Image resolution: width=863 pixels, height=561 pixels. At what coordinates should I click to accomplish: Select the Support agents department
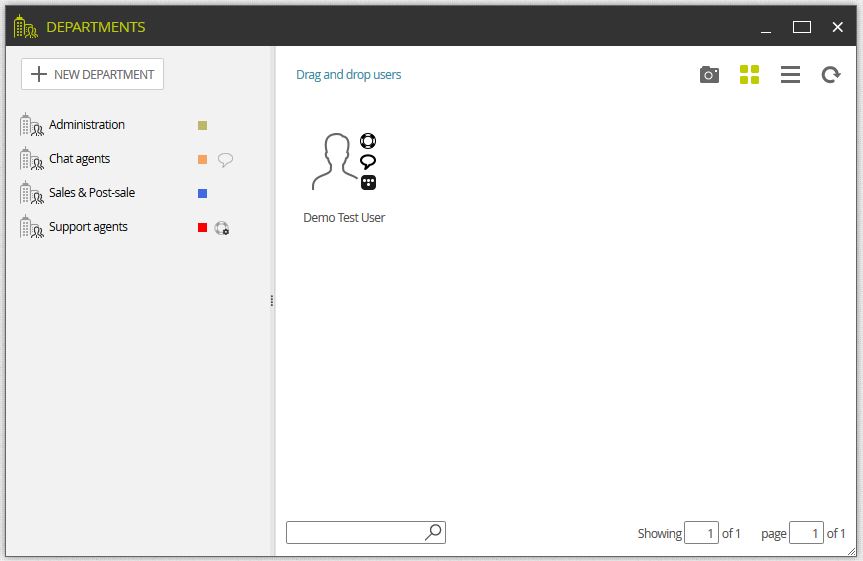[x=88, y=227]
